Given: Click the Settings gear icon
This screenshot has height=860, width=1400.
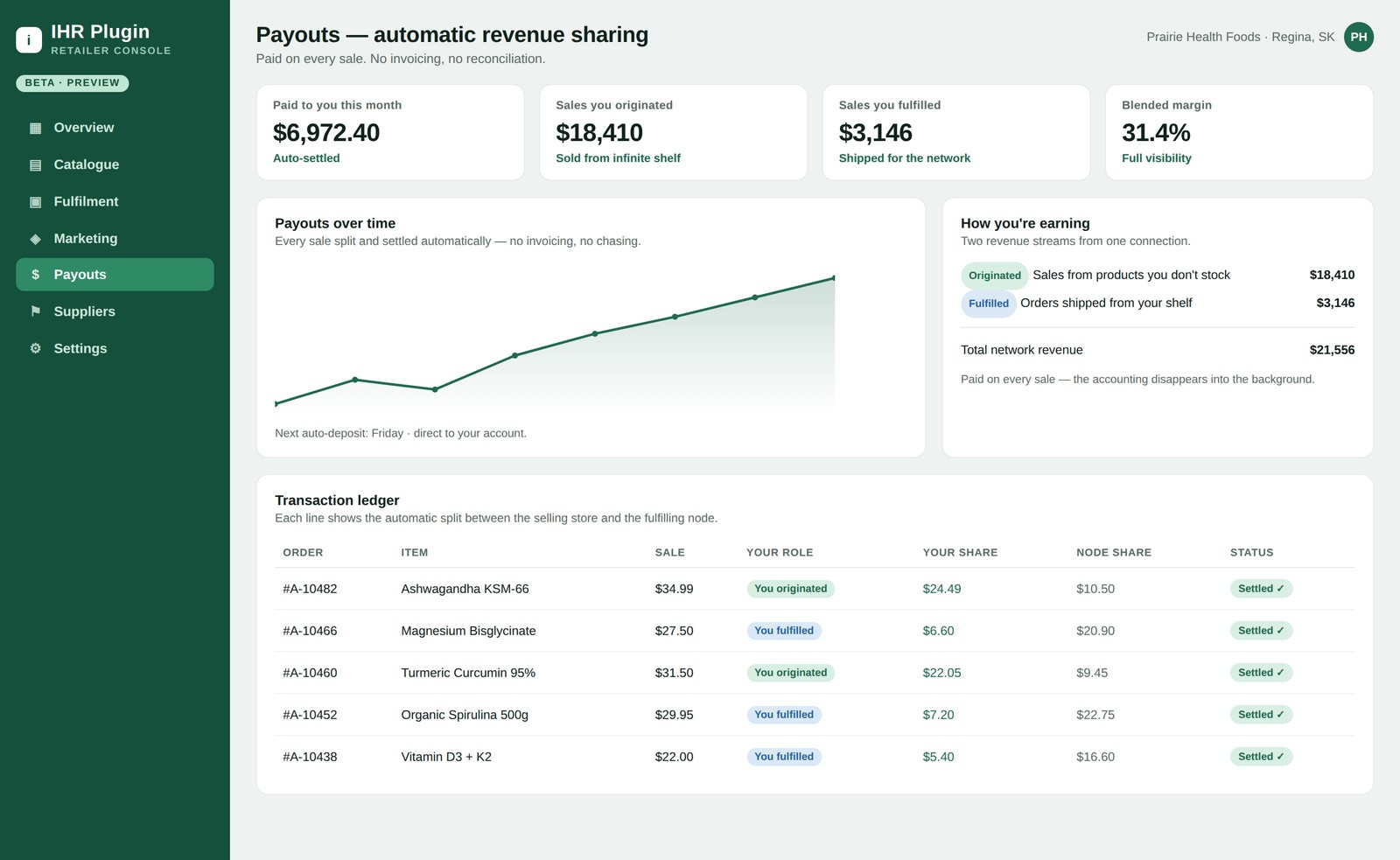Looking at the screenshot, I should (x=36, y=348).
